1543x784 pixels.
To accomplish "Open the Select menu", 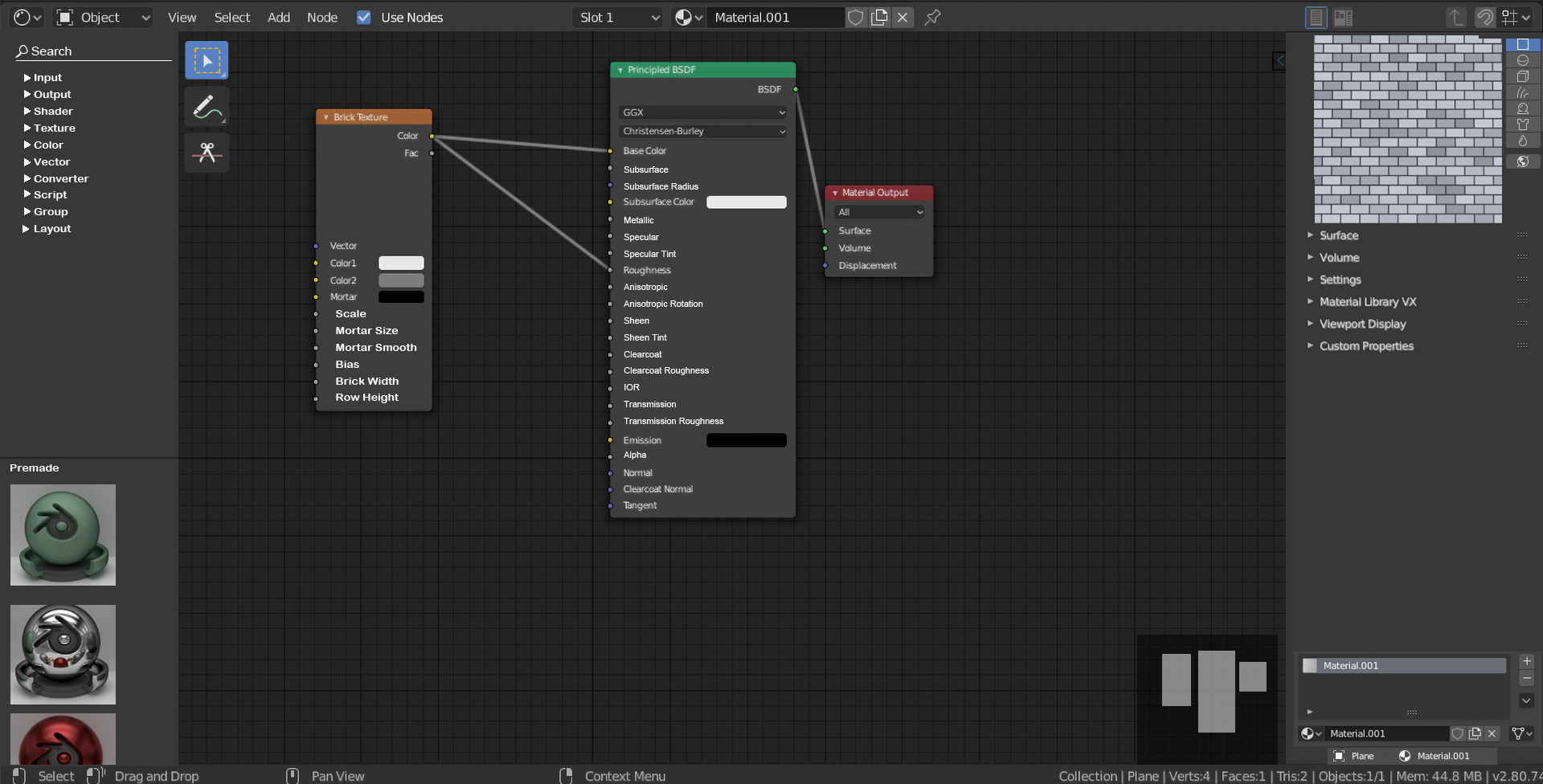I will [232, 17].
